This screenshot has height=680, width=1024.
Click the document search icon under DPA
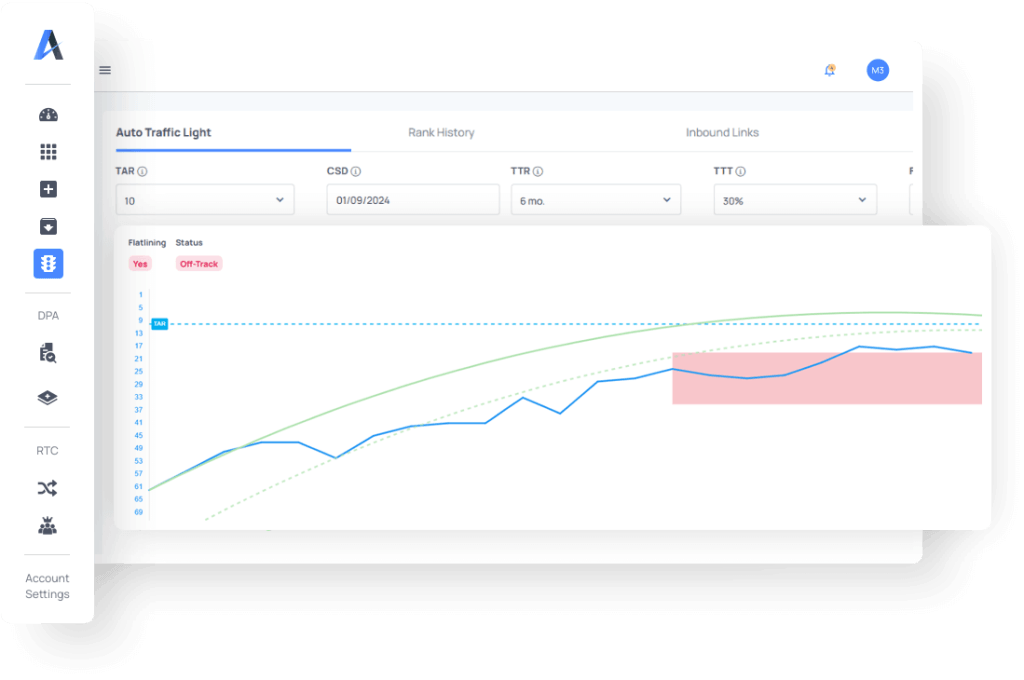(48, 353)
